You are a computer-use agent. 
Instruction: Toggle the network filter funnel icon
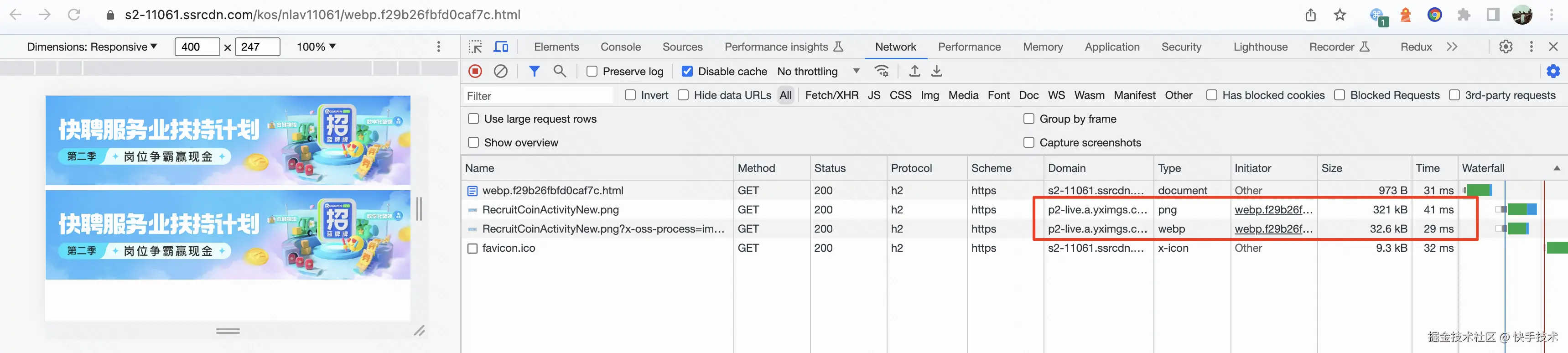click(534, 71)
